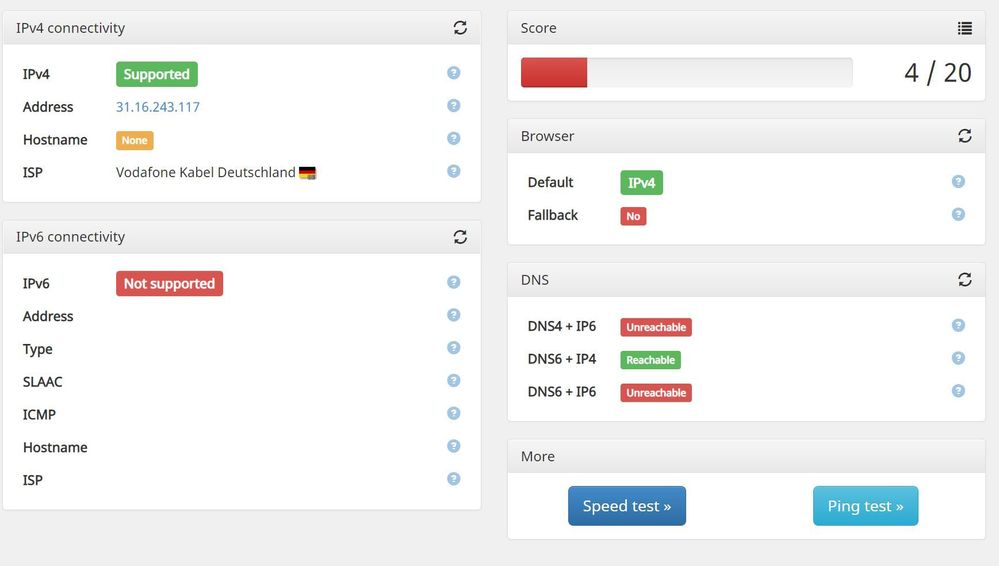Show help for ICMP row

[x=454, y=413]
